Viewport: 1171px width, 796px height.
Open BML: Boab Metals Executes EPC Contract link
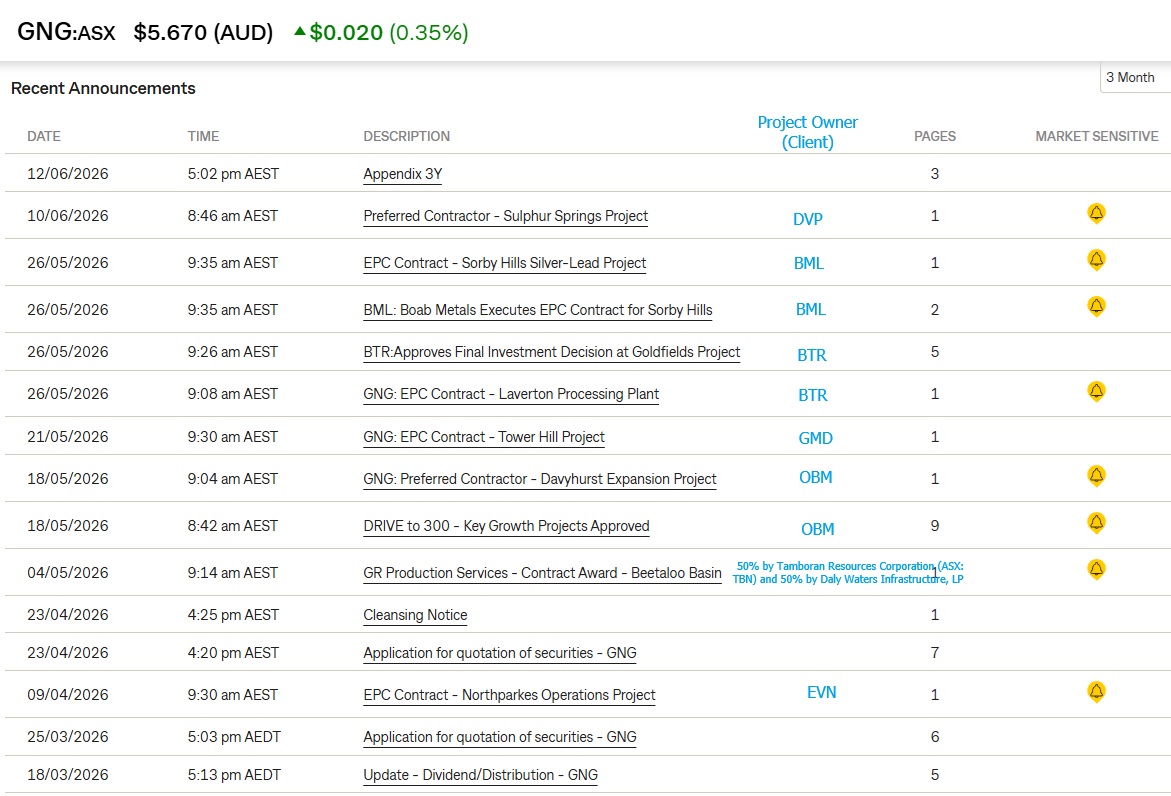[538, 310]
